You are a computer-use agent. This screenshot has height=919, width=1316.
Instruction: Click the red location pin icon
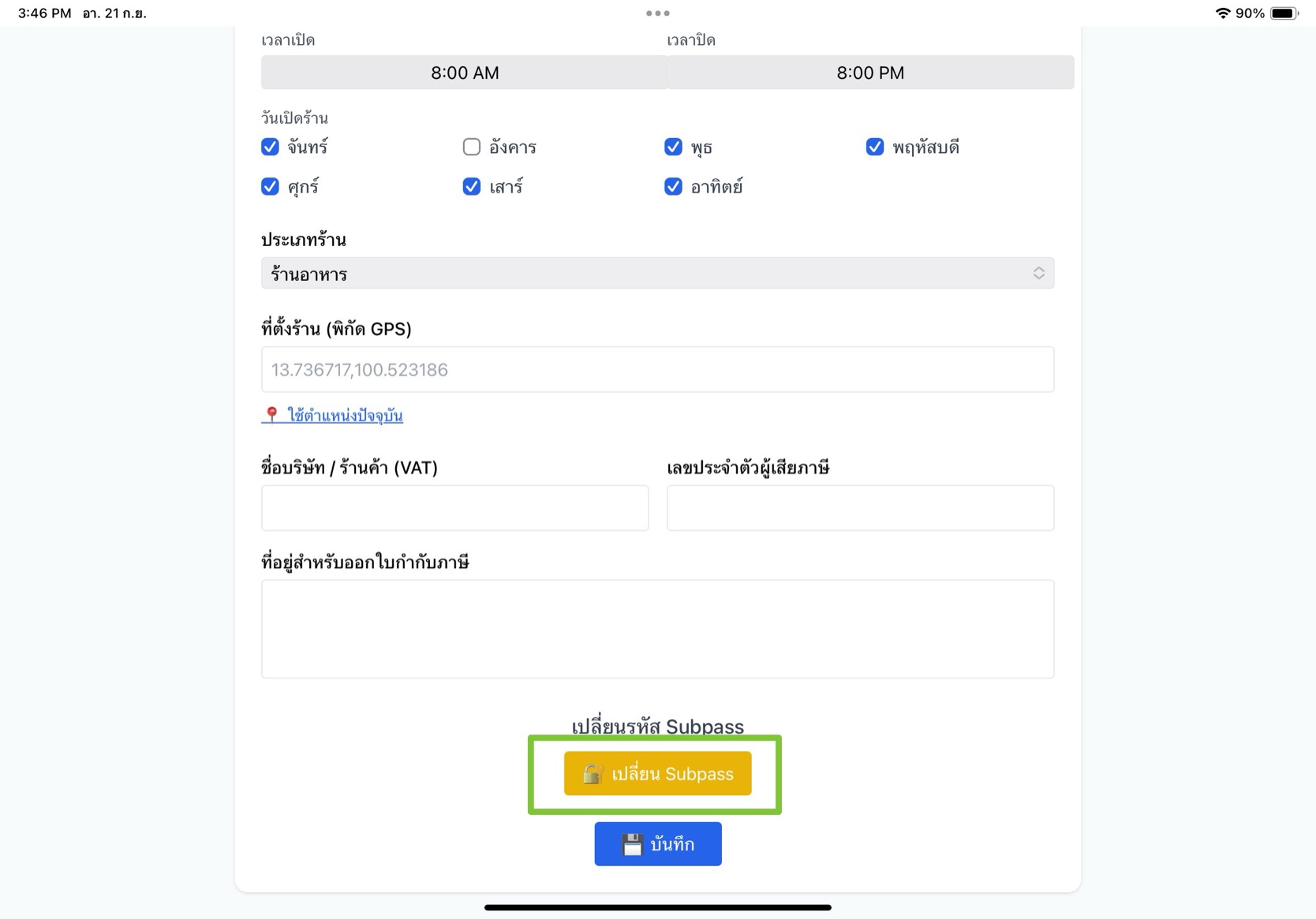(x=271, y=415)
